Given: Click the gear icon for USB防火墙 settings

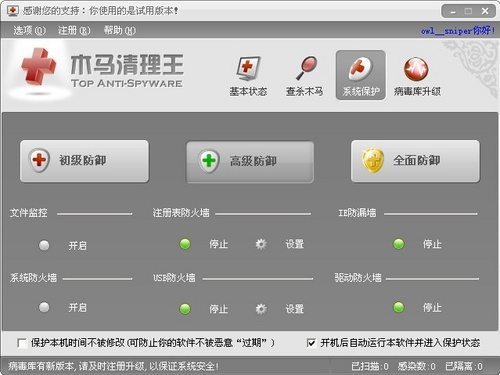Looking at the screenshot, I should (261, 309).
